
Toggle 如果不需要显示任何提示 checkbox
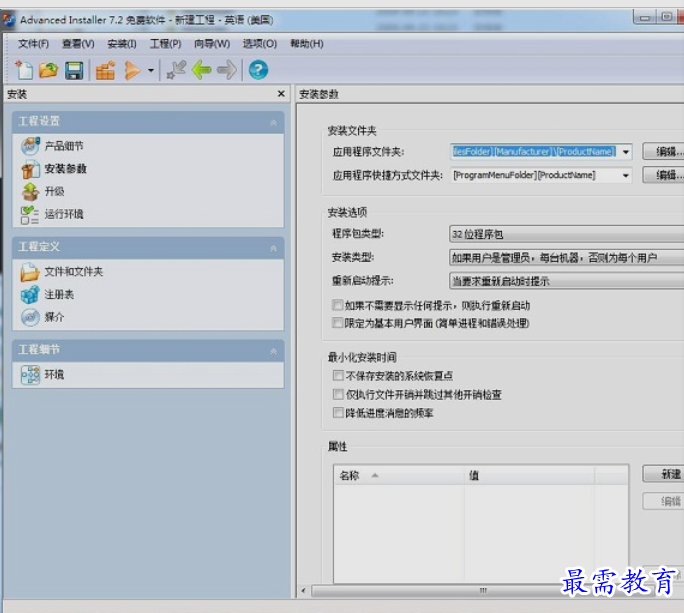[x=338, y=305]
